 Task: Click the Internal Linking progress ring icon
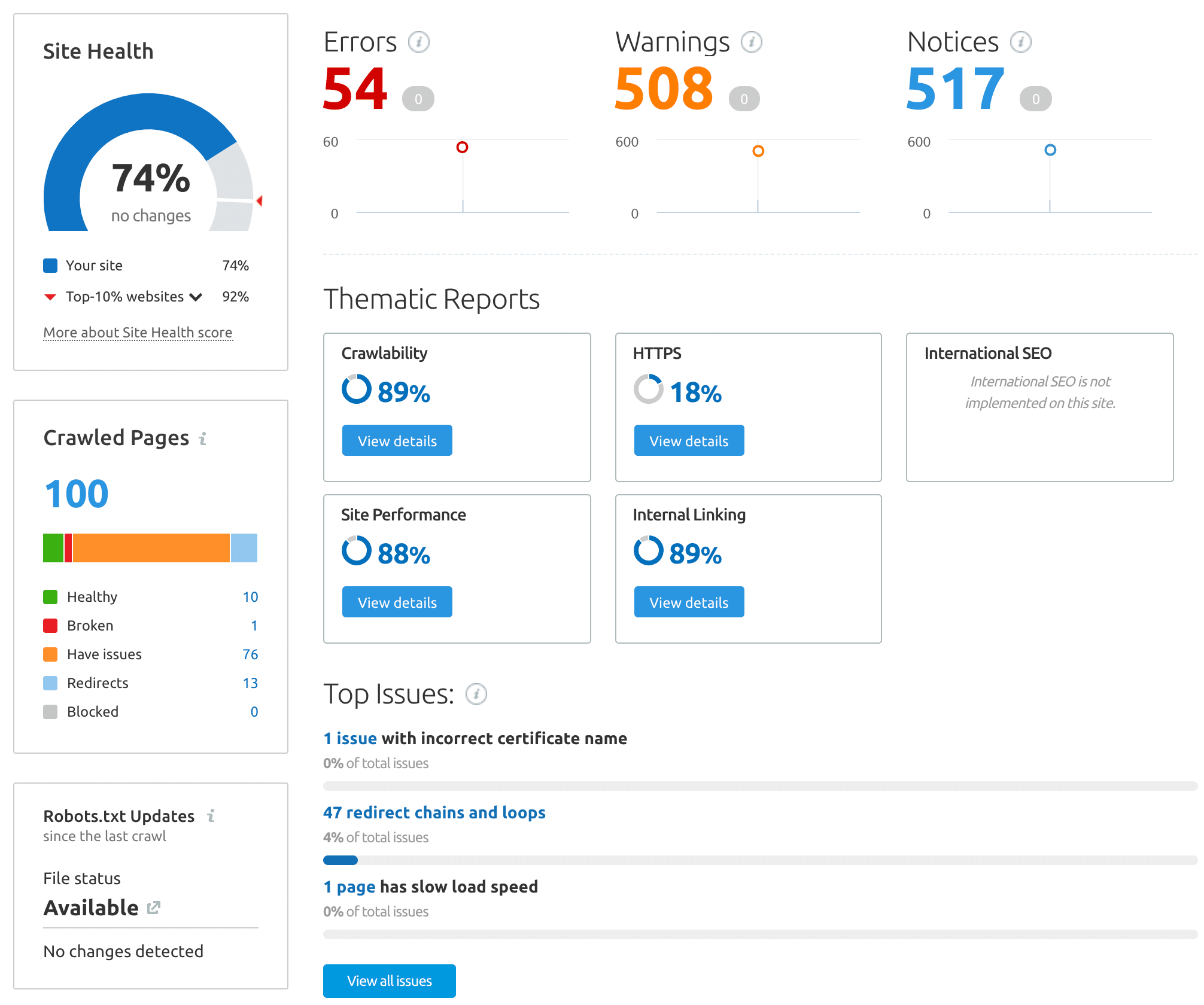(x=649, y=551)
